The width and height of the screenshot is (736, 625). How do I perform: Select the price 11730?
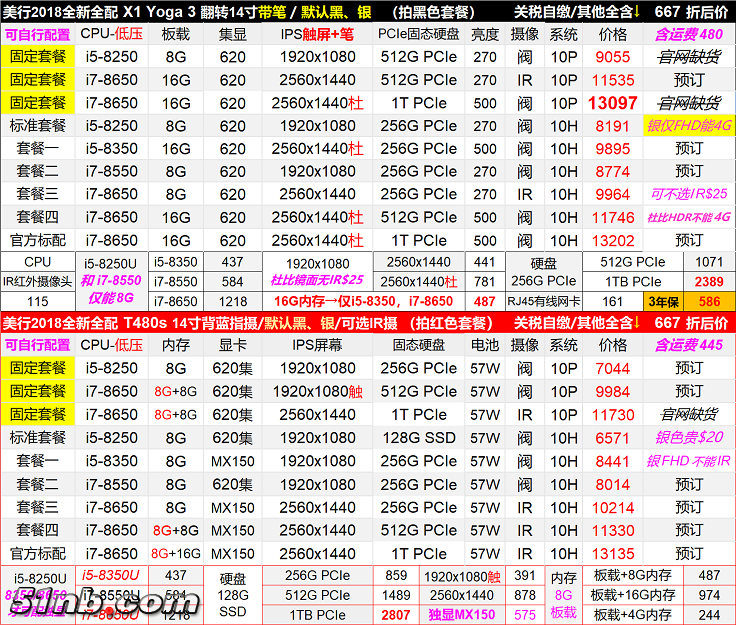[x=613, y=415]
